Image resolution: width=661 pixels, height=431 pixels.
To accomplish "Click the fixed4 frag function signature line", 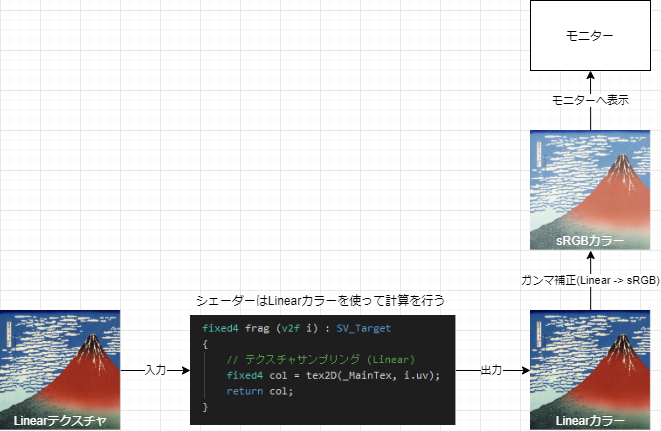I will 296,328.
